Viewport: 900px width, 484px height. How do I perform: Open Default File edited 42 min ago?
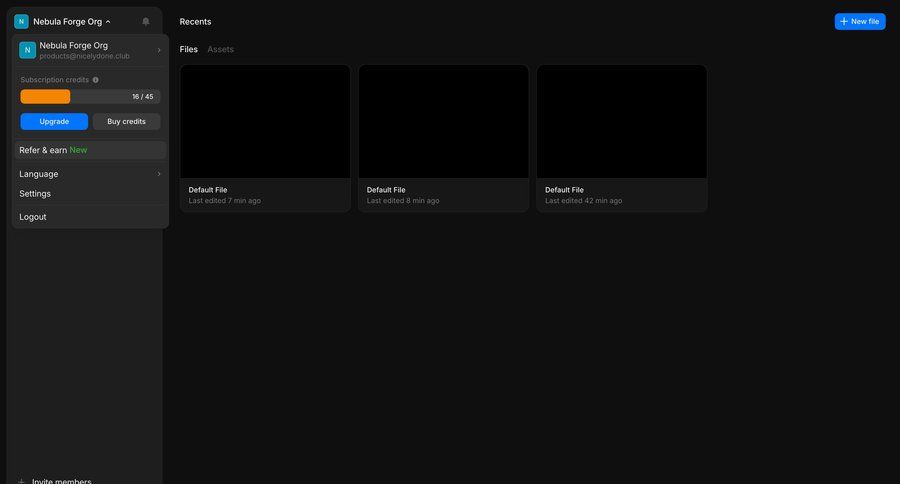[622, 138]
